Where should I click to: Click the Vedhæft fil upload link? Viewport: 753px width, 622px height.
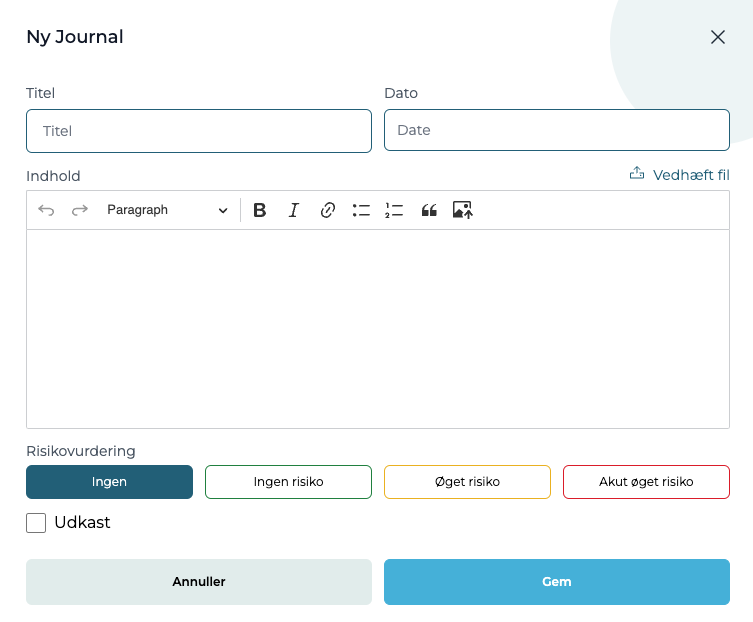(x=680, y=175)
